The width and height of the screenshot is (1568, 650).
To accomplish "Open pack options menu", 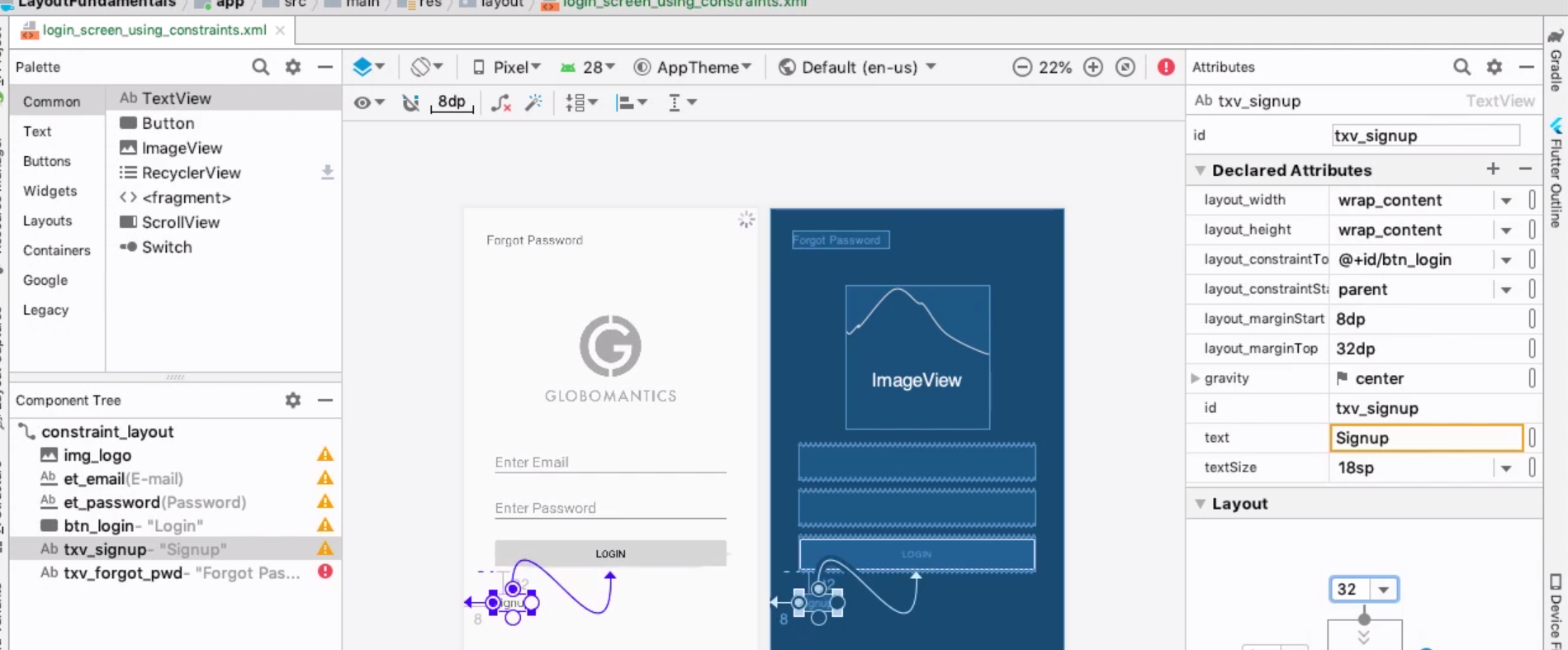I will click(x=581, y=102).
